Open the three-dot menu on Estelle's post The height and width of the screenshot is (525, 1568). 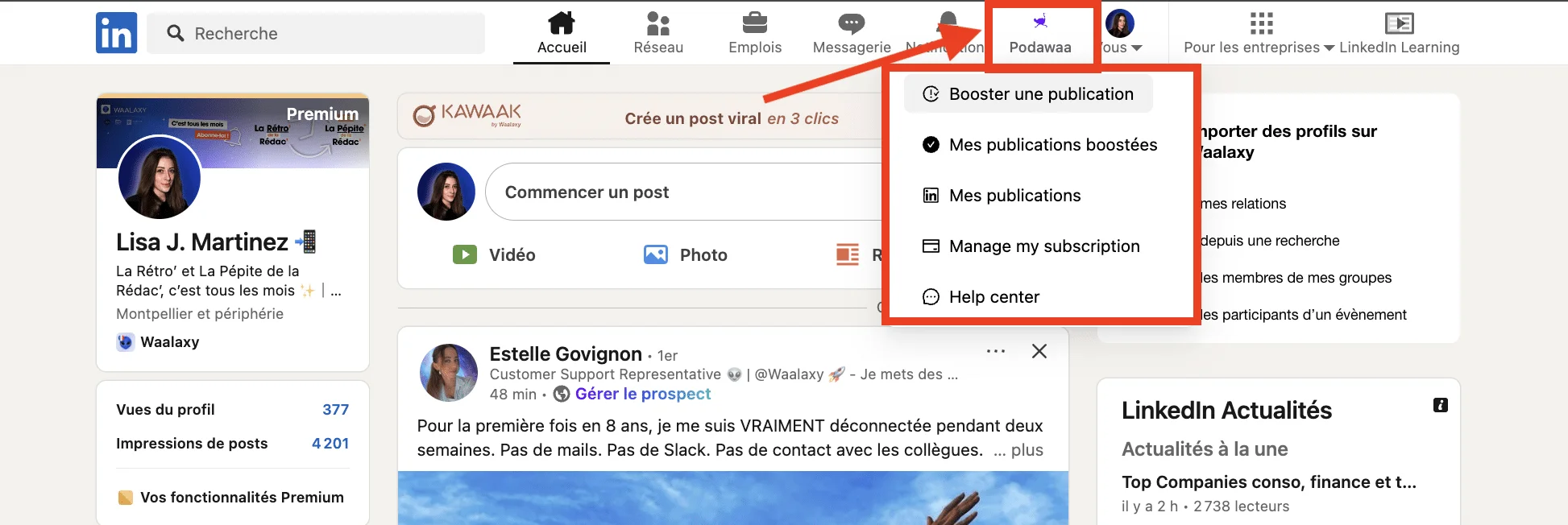[x=996, y=351]
